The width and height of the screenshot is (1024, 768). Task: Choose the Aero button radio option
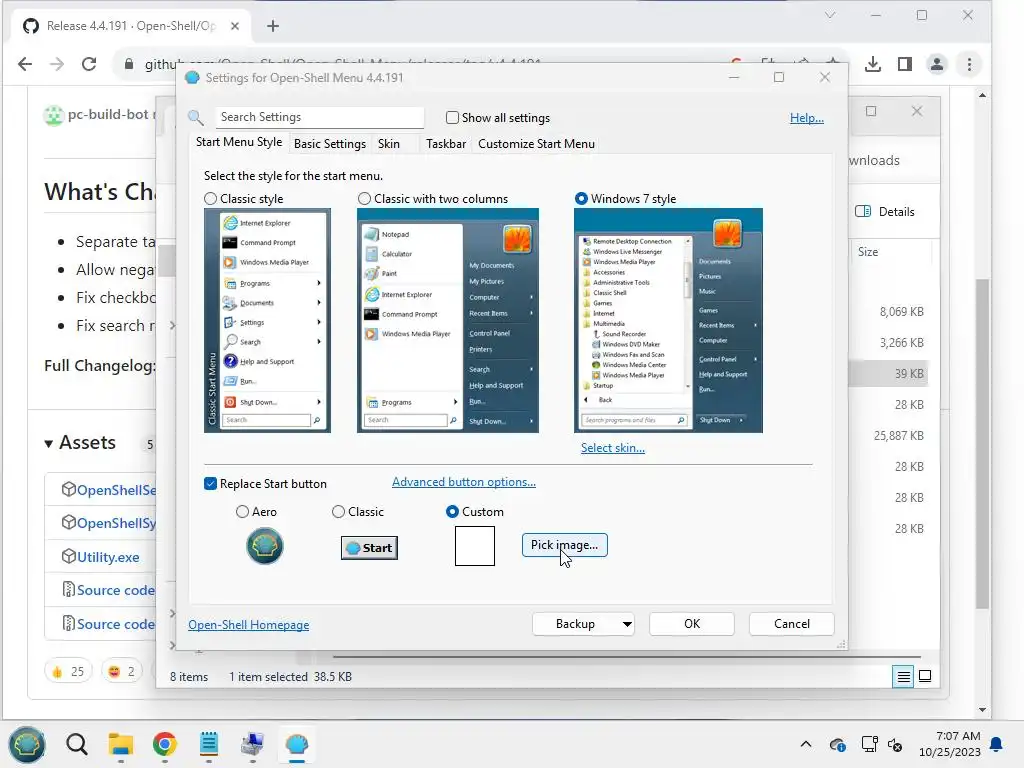(x=242, y=512)
